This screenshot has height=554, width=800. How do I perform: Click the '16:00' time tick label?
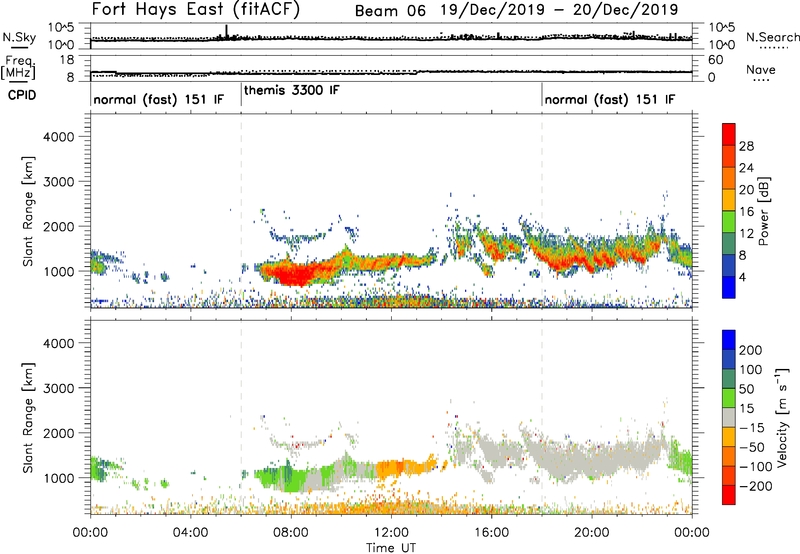(x=491, y=533)
